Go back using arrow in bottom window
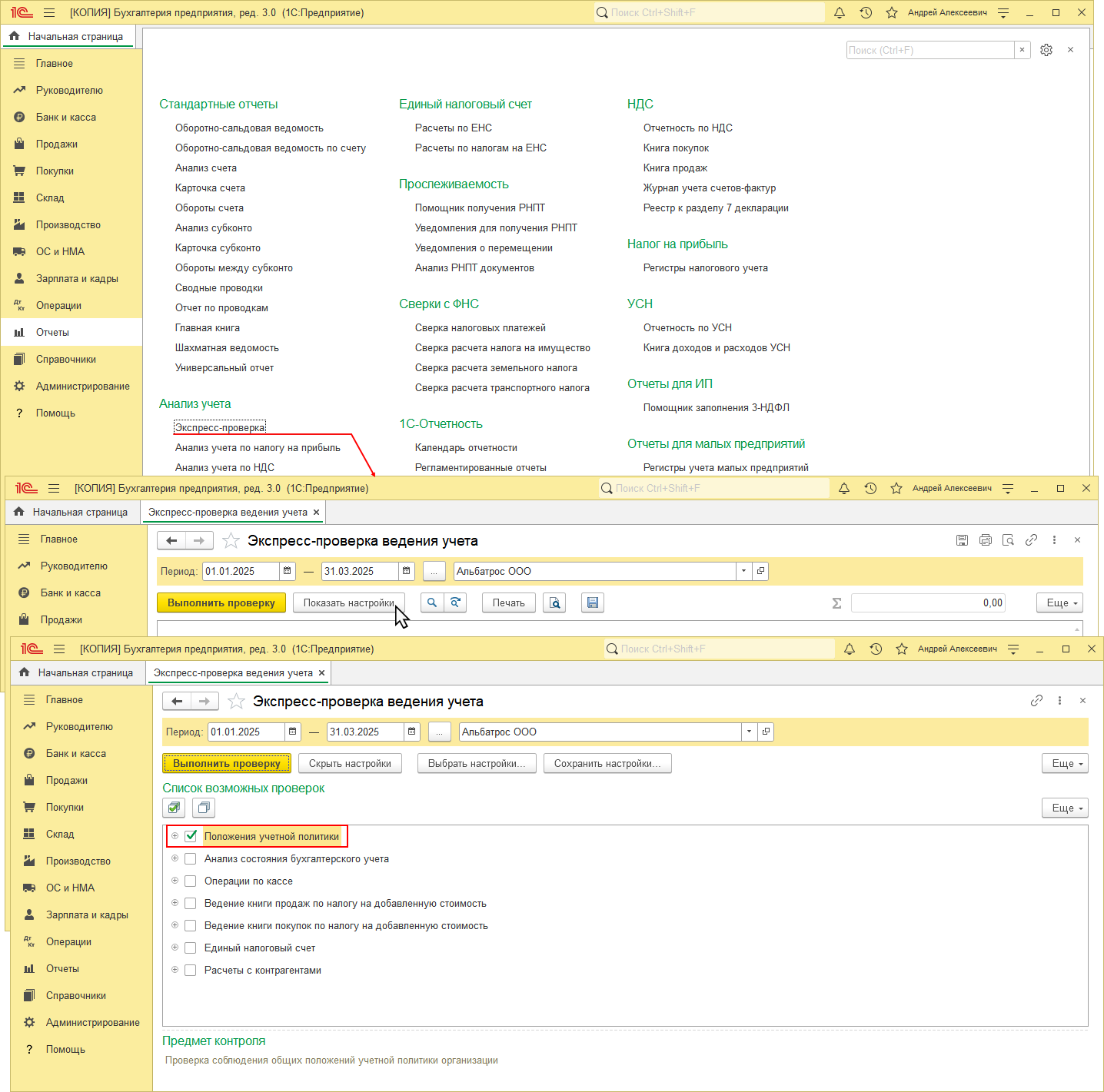The width and height of the screenshot is (1104, 1092). [x=177, y=701]
